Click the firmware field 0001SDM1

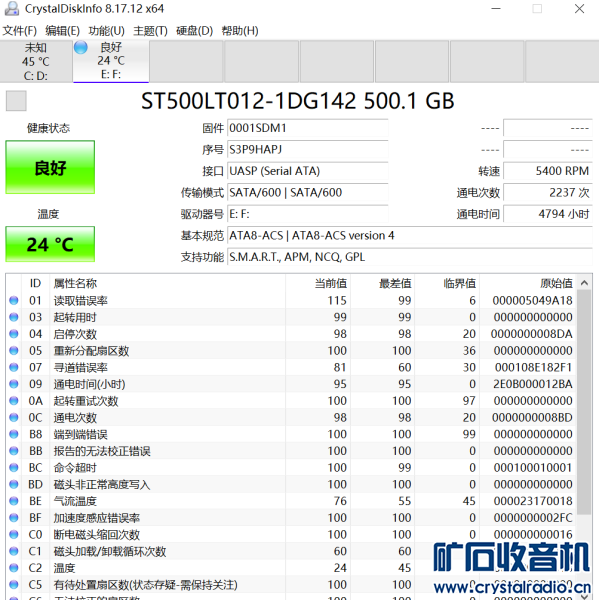coord(308,128)
